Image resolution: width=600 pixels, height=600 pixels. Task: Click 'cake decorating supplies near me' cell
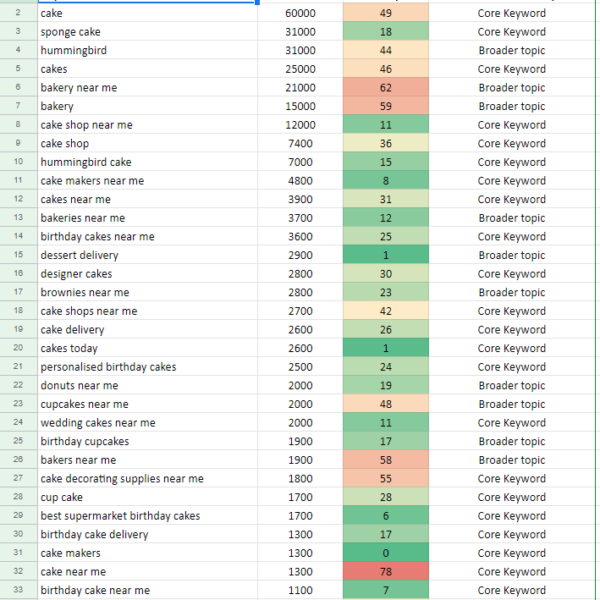click(147, 478)
